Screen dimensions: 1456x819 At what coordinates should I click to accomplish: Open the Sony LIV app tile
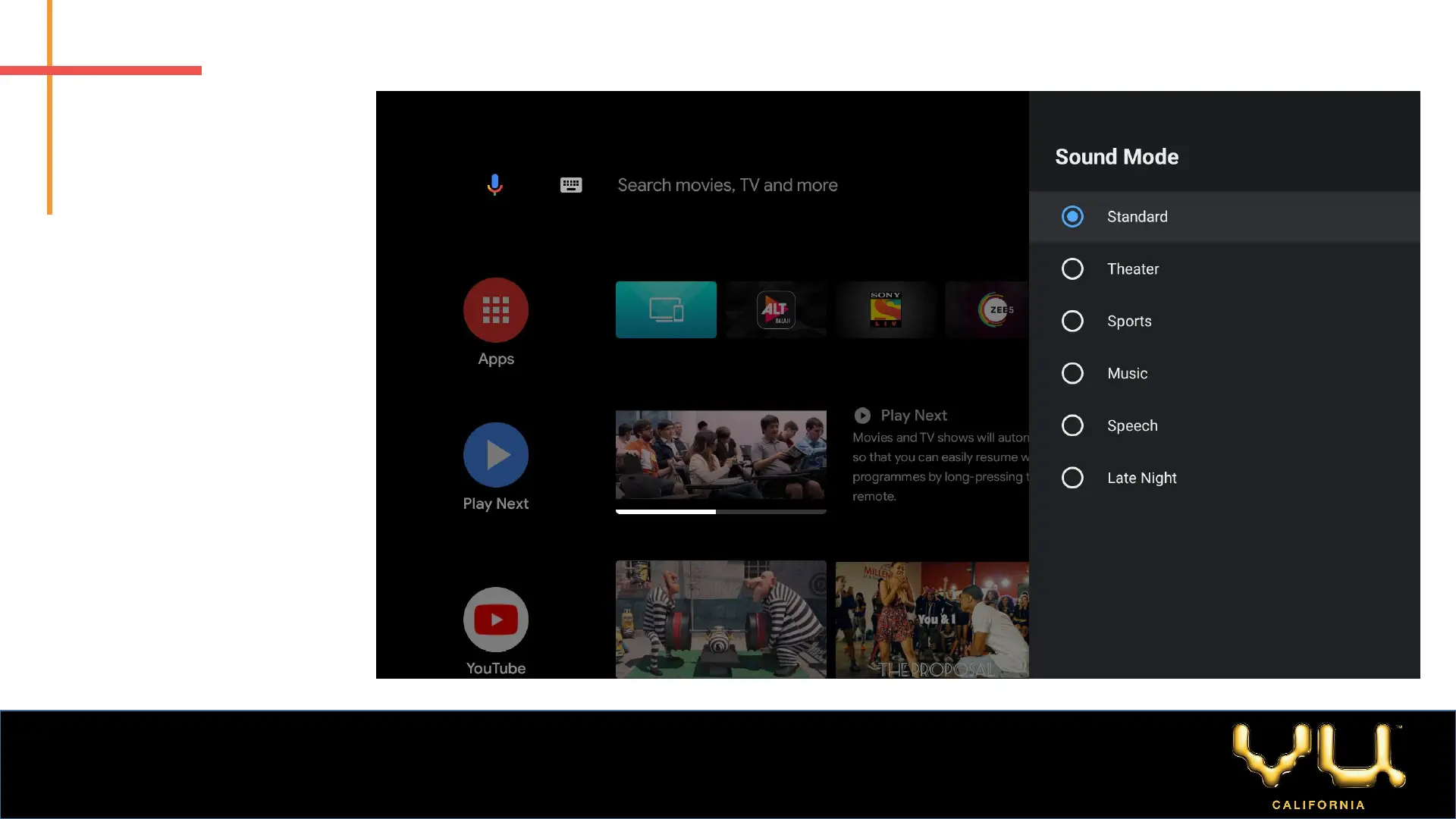[886, 309]
